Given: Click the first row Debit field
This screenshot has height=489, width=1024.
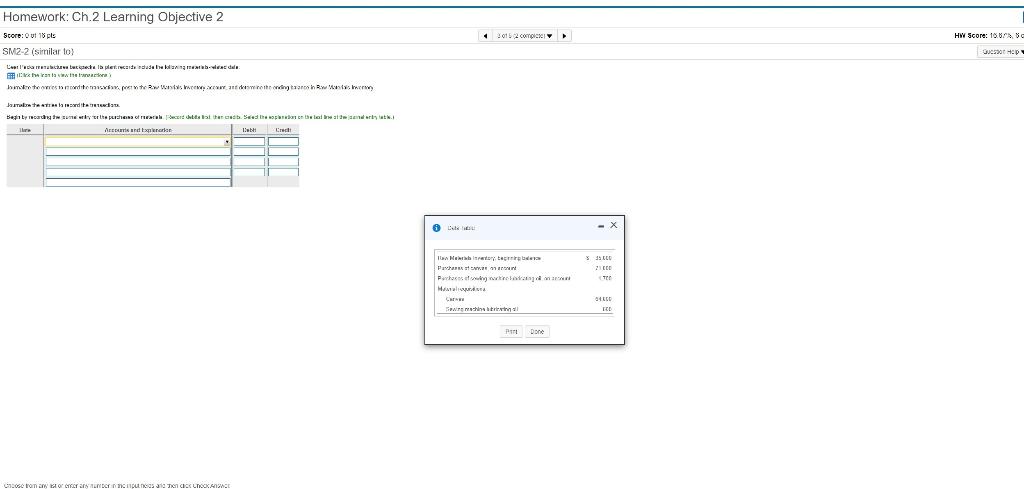Looking at the screenshot, I should click(x=249, y=142).
